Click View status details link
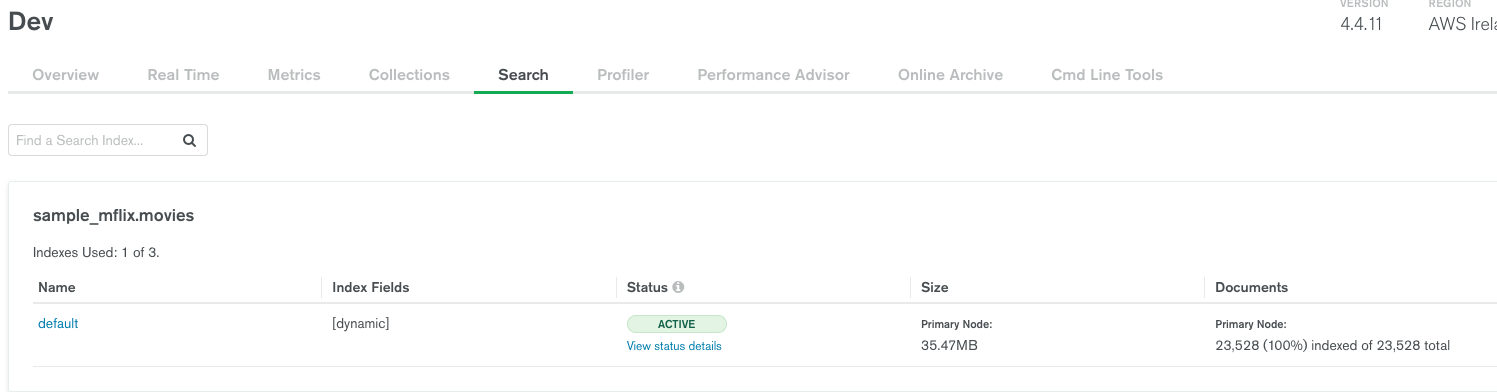The height and width of the screenshot is (392, 1497). coord(674,346)
